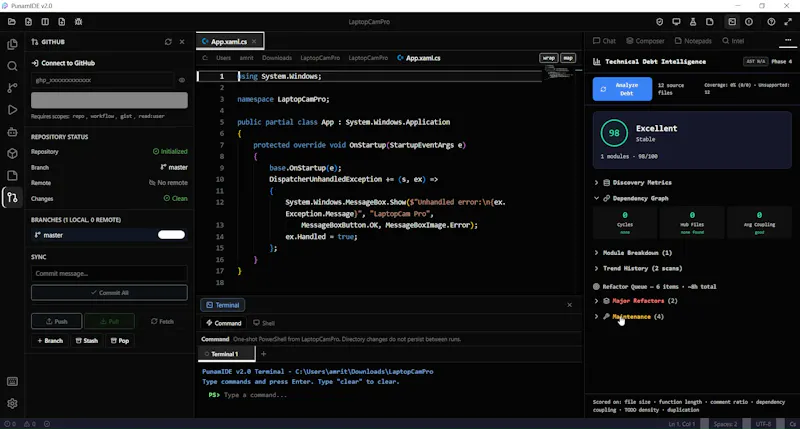Image resolution: width=800 pixels, height=429 pixels.
Task: Switch to the Chat tab
Action: point(604,41)
